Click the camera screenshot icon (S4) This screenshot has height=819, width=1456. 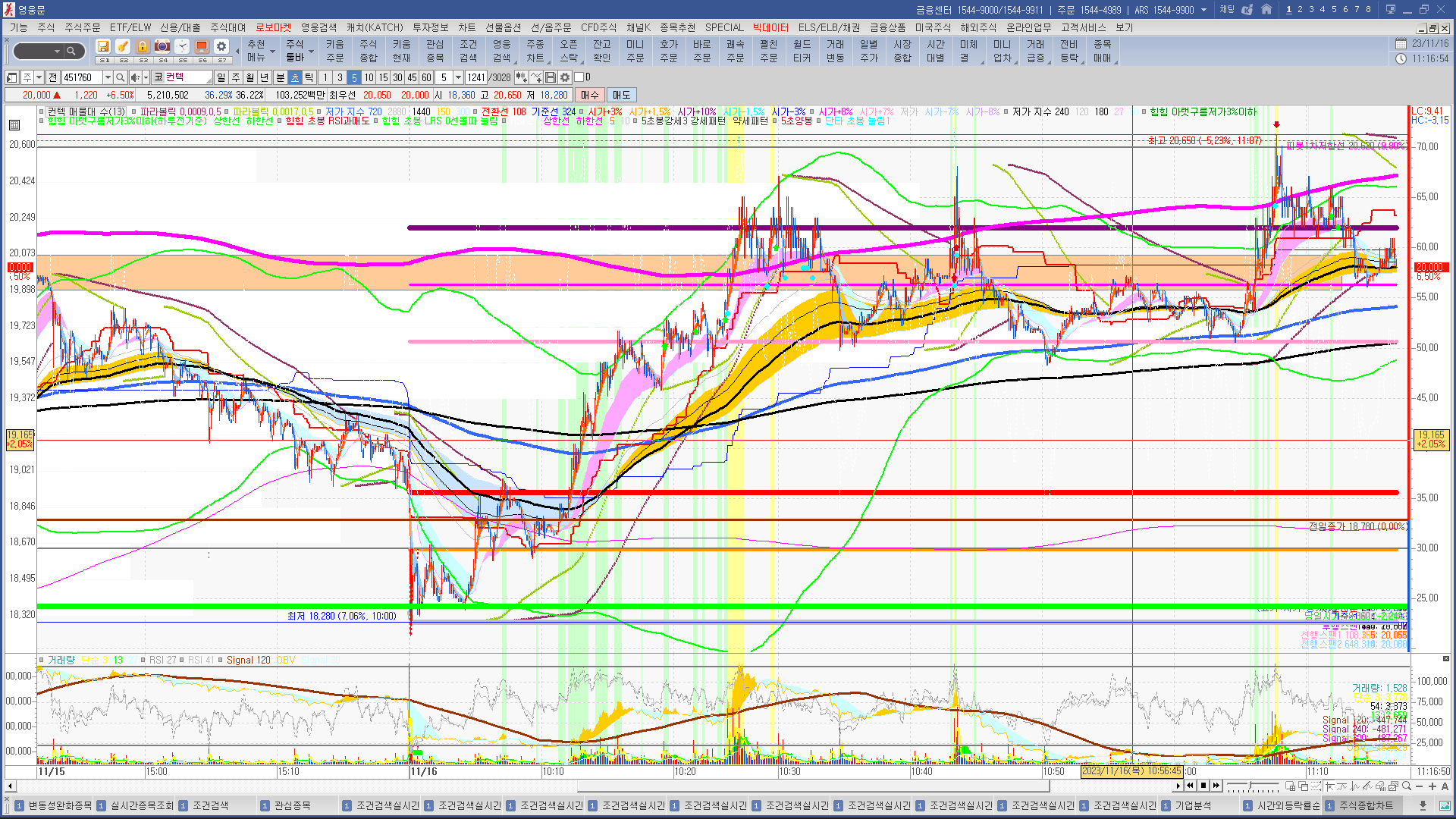tap(162, 47)
